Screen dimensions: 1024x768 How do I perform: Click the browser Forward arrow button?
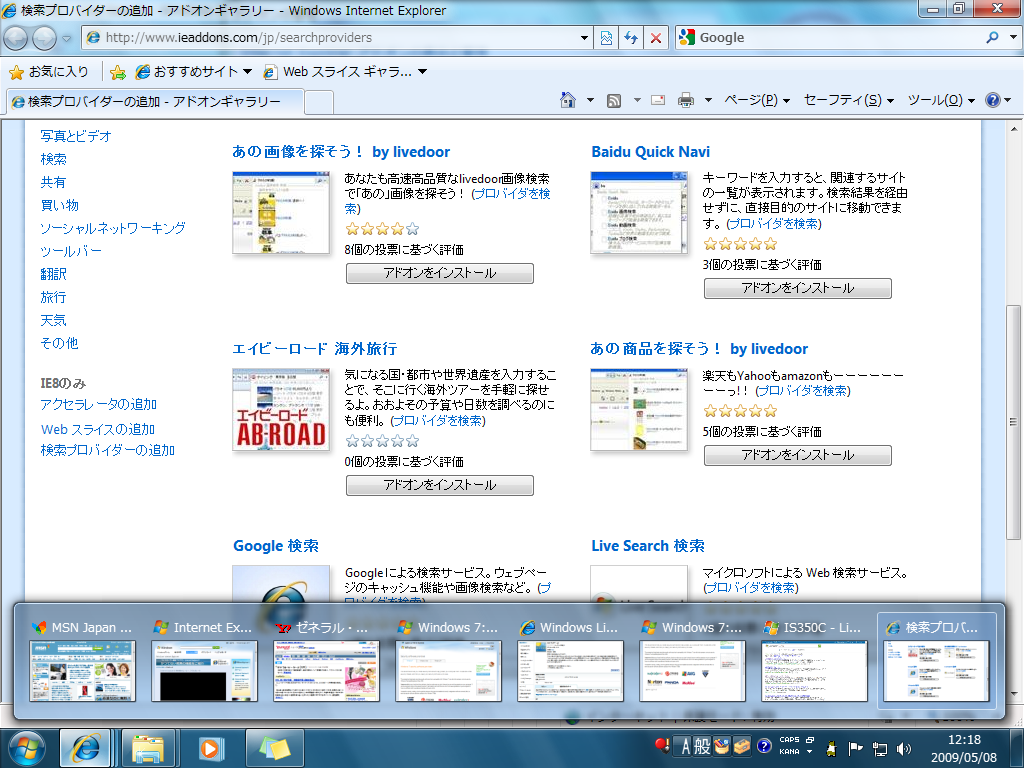44,38
